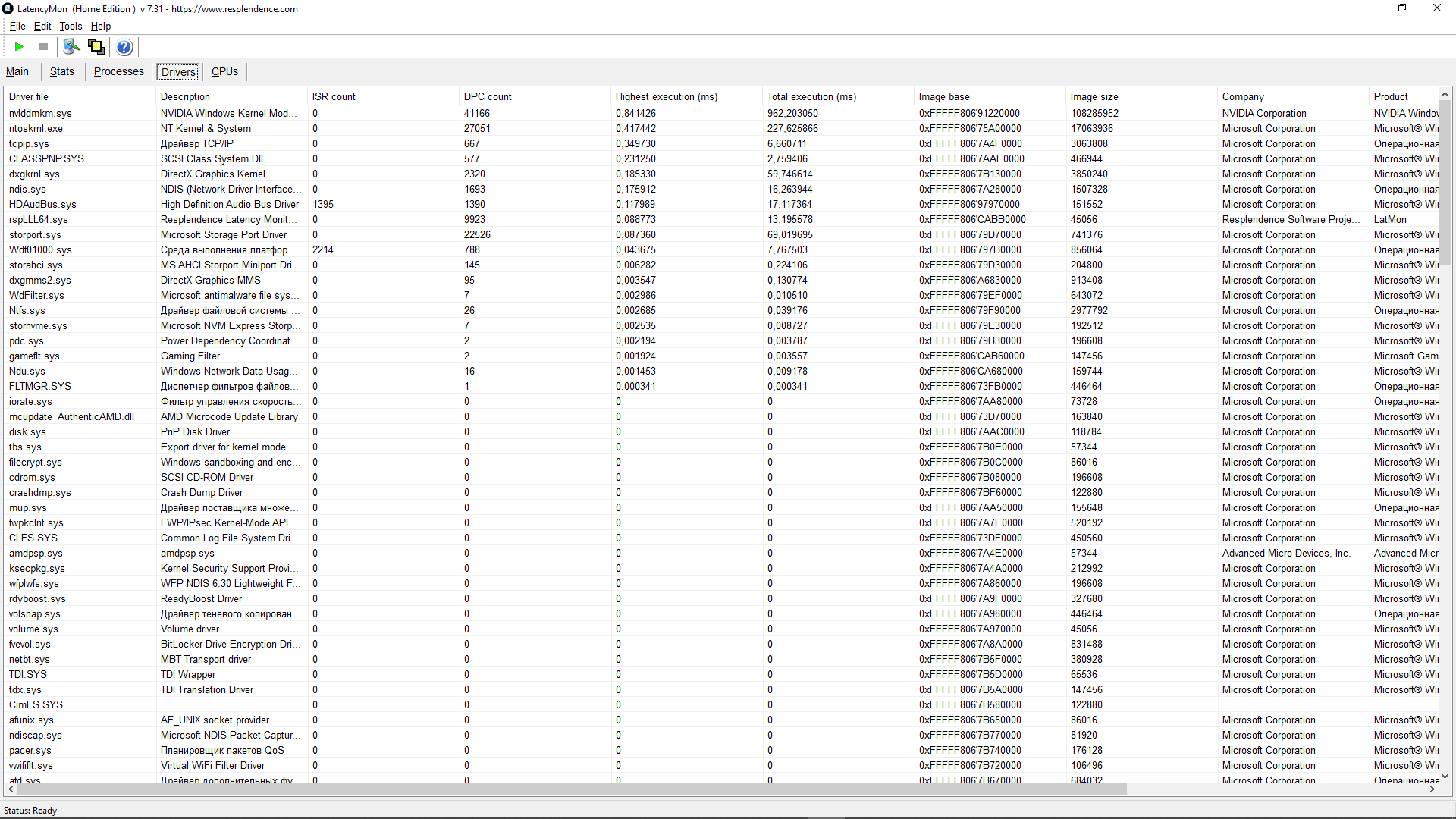Viewport: 1456px width, 819px height.
Task: Click the dxgkrnl.sys DirectX Graphics Kernel description
Action: click(213, 174)
